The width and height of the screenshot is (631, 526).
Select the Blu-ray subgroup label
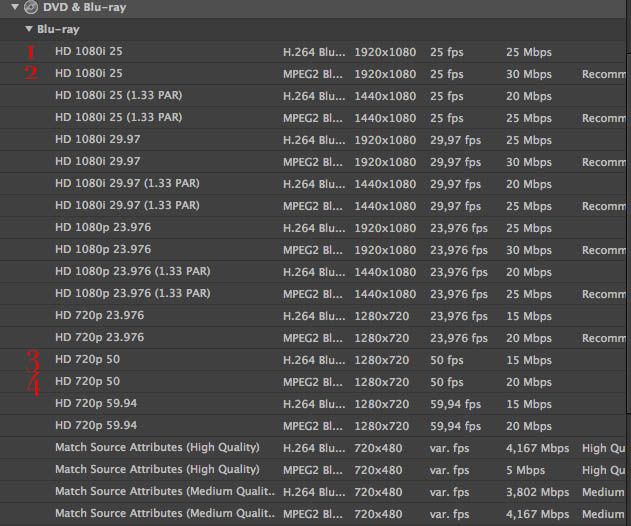(x=59, y=29)
